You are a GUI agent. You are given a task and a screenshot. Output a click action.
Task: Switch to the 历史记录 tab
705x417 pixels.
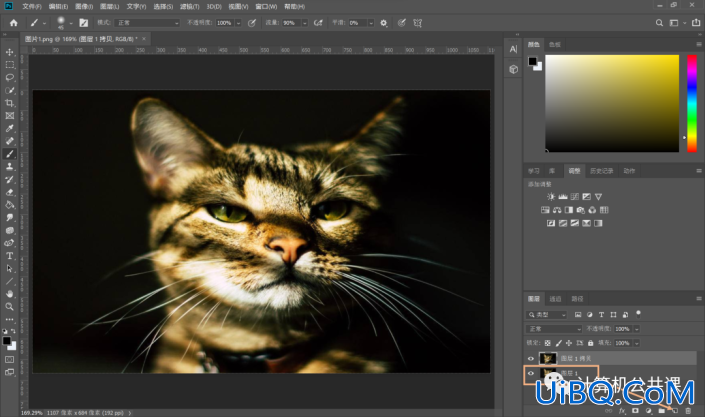coord(602,171)
